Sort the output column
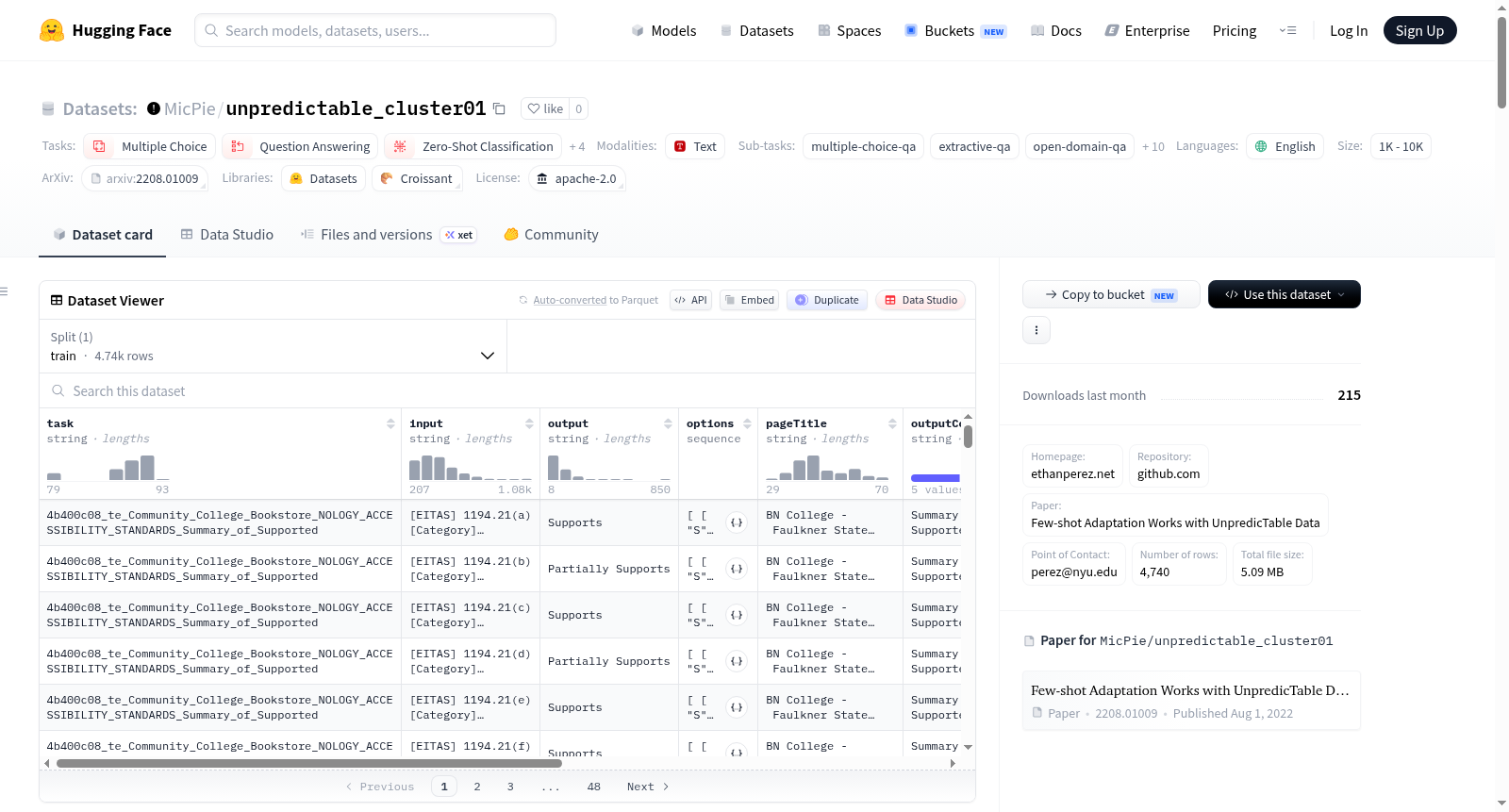1509x812 pixels. click(x=668, y=424)
